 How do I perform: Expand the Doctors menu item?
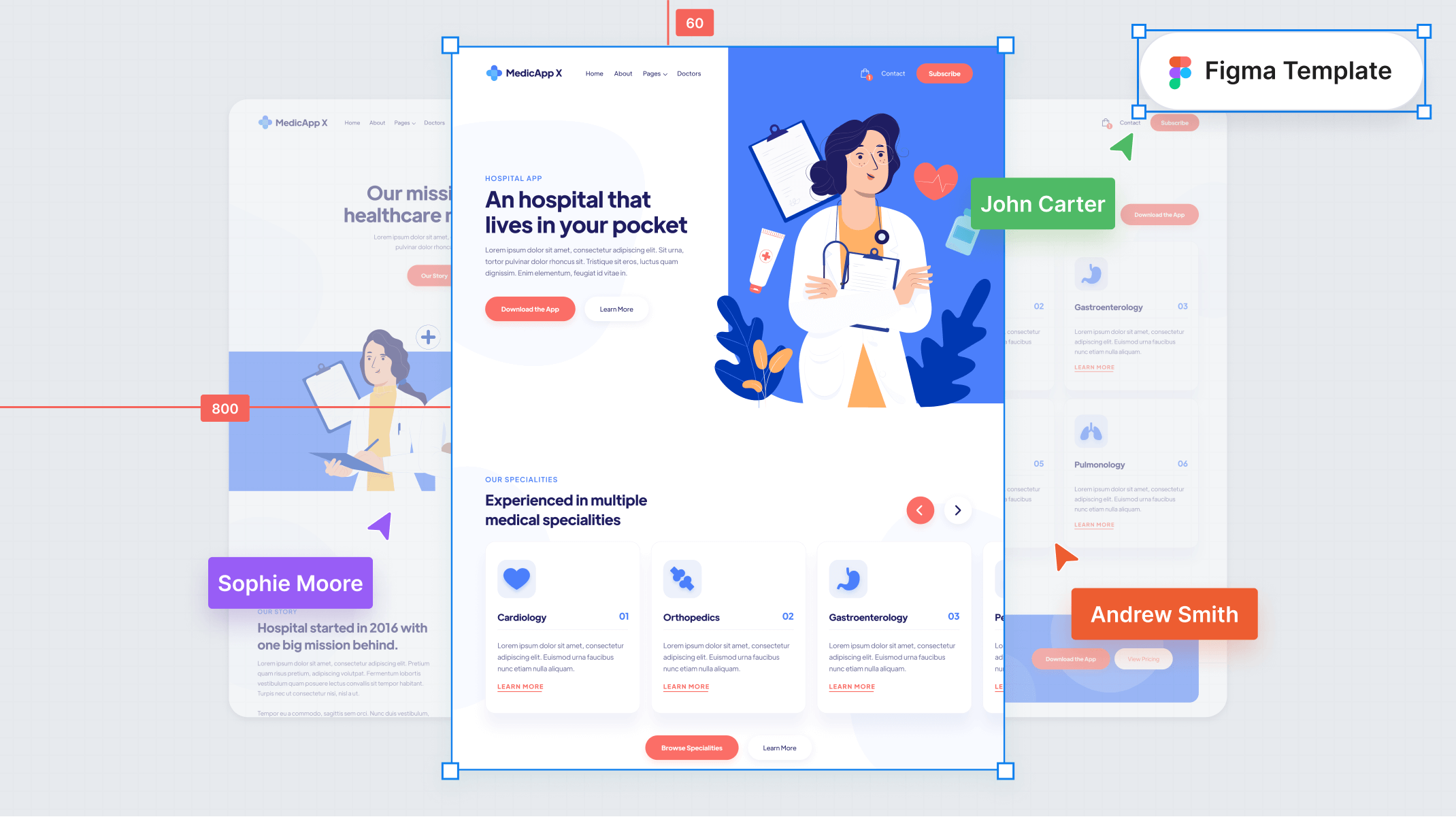pos(688,73)
